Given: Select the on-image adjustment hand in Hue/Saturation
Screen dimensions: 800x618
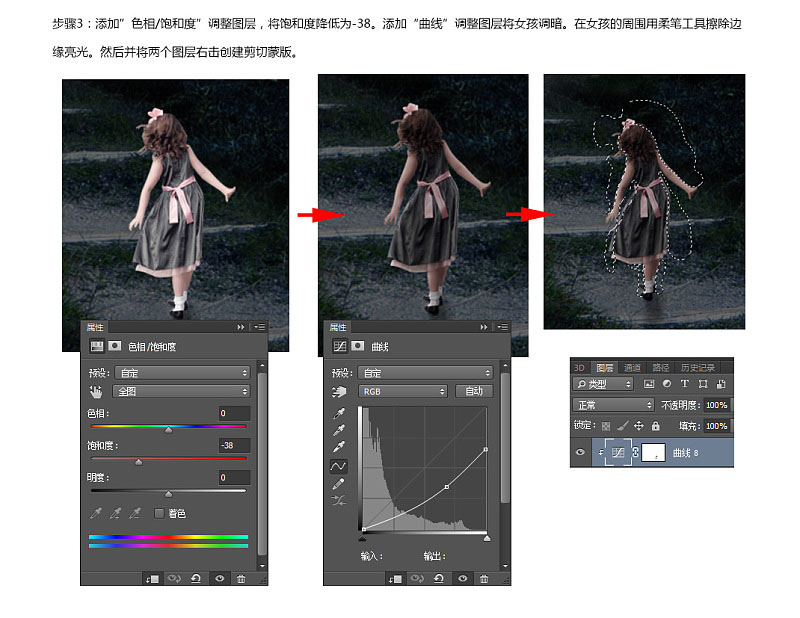Looking at the screenshot, I should [x=96, y=391].
